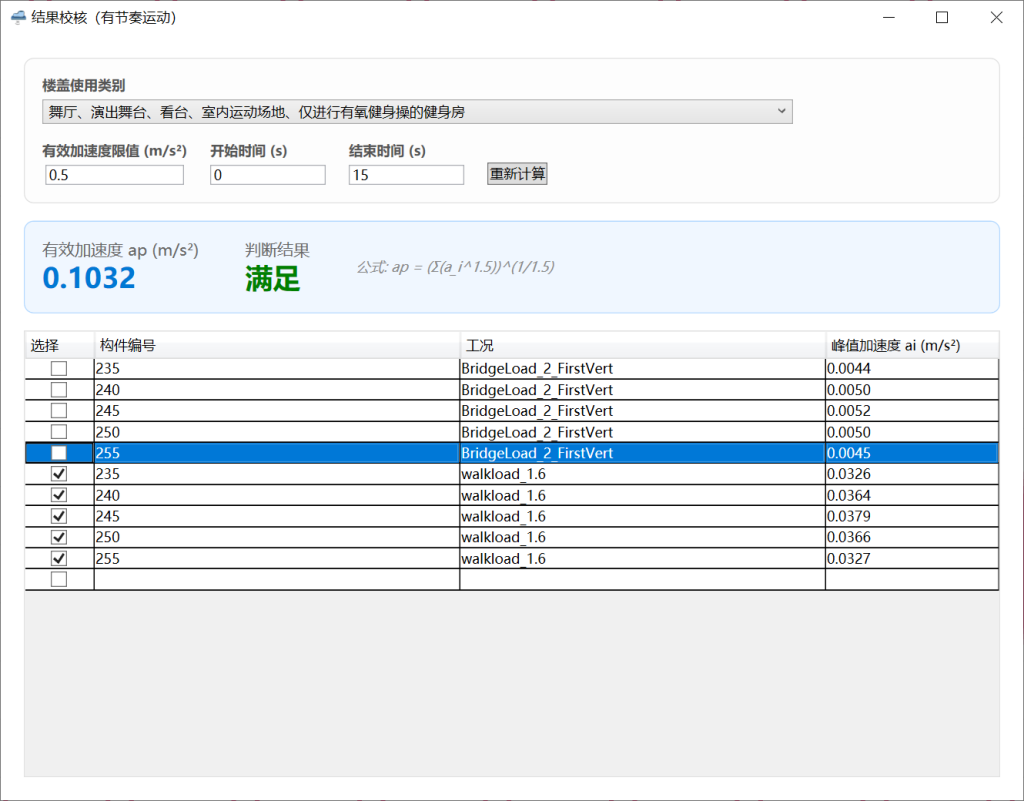Click the 开始时间 input box
Viewport: 1024px width, 801px height.
pyautogui.click(x=267, y=175)
